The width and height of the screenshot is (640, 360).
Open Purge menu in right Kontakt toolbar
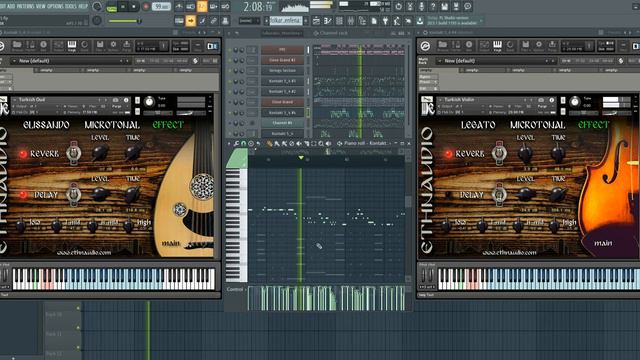pos(552,46)
